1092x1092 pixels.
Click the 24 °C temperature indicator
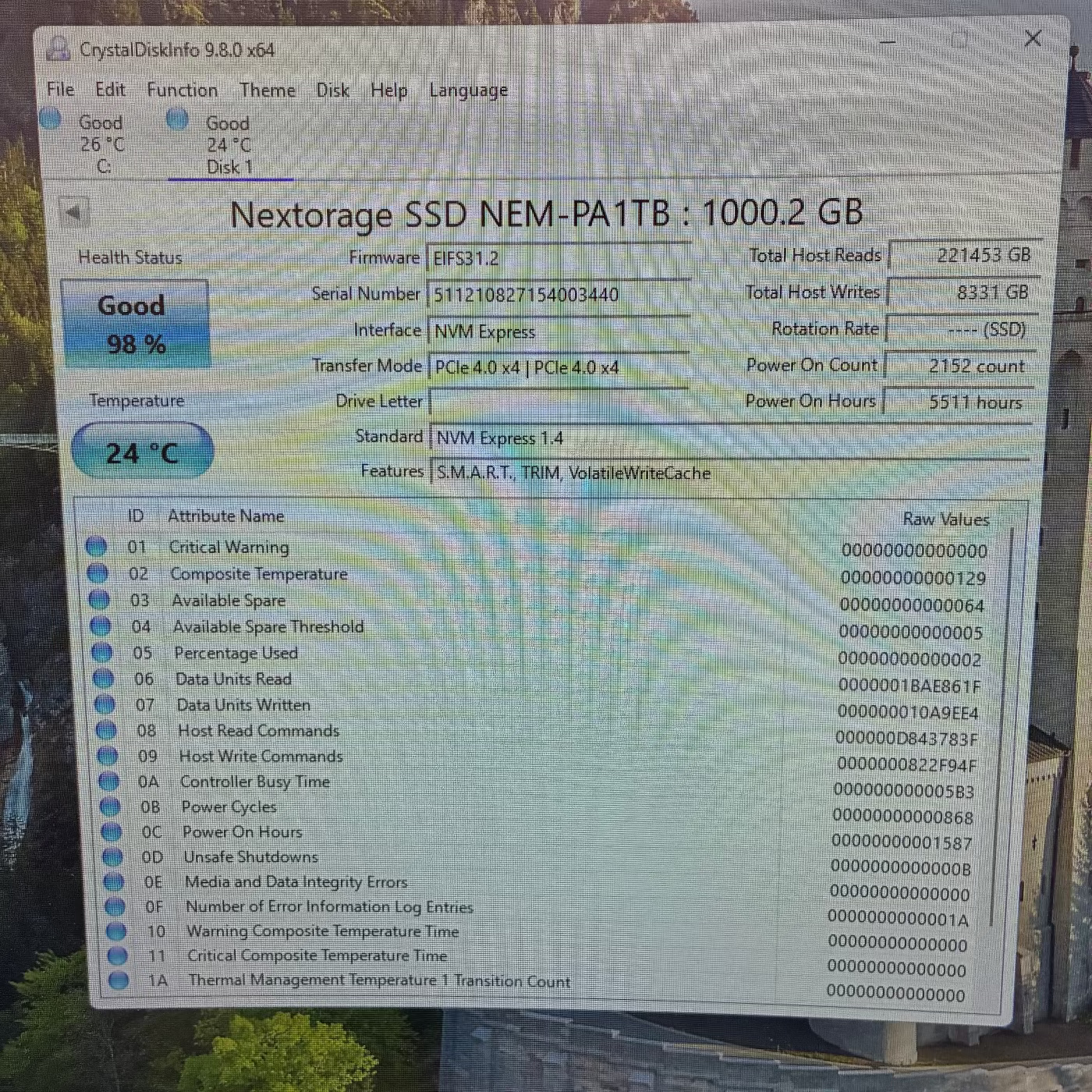(141, 450)
